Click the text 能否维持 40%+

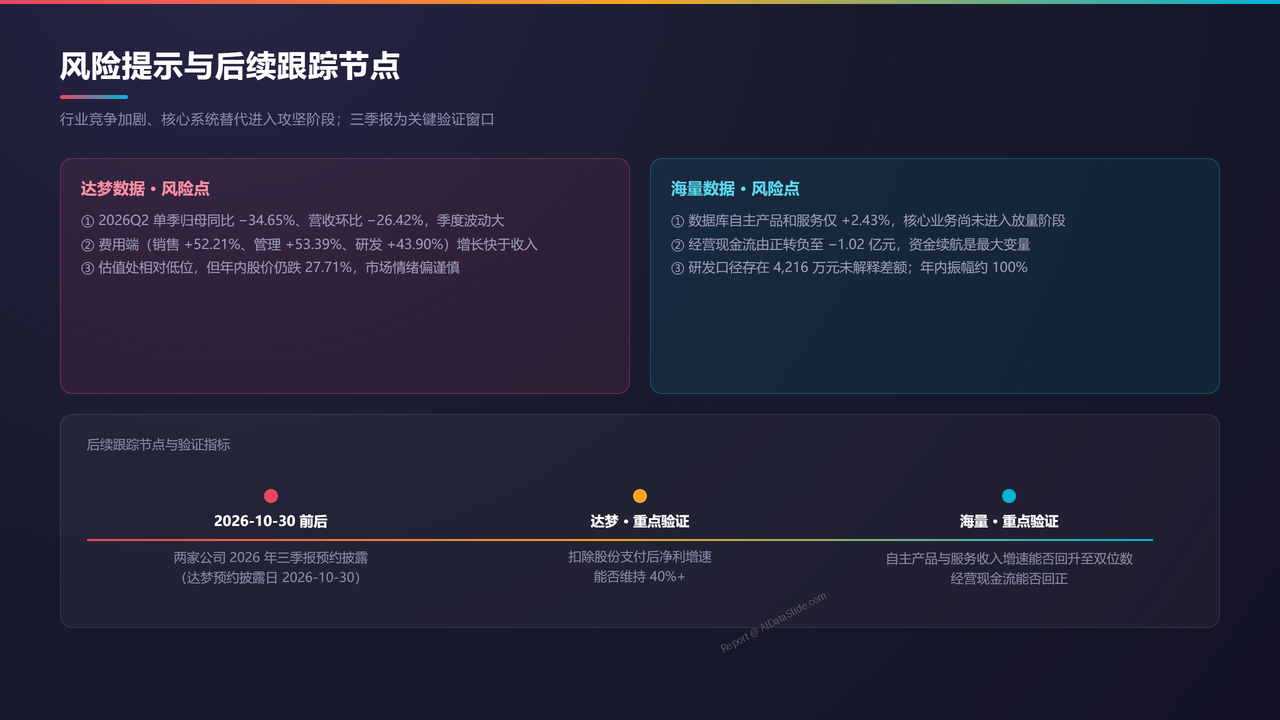click(x=640, y=576)
